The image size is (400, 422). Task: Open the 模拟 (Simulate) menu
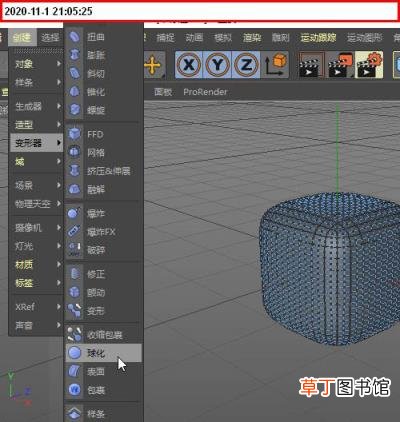[x=223, y=38]
